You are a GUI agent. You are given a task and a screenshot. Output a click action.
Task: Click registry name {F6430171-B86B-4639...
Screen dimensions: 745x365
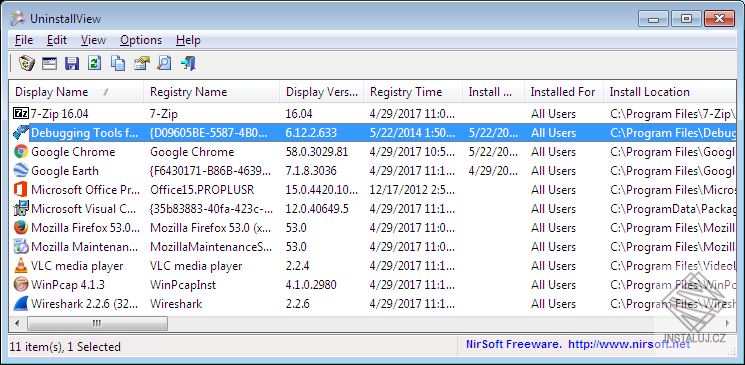pyautogui.click(x=211, y=171)
